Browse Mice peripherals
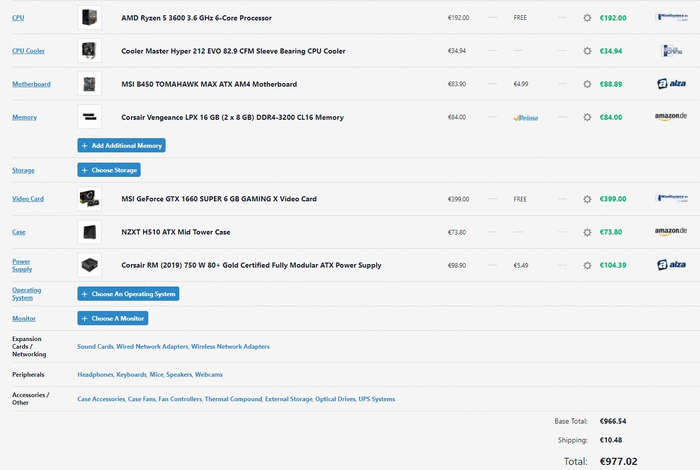700x470 pixels. [x=156, y=374]
